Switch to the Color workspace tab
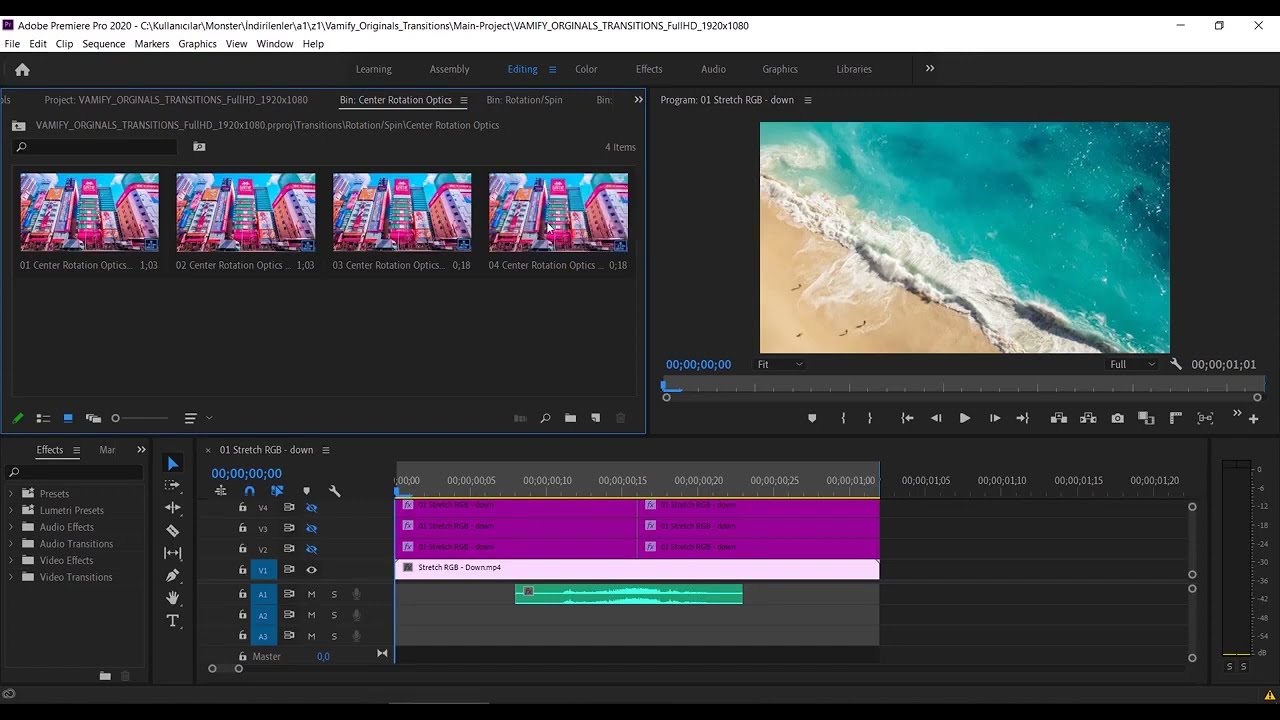Screen dimensions: 1280x720 pos(586,69)
